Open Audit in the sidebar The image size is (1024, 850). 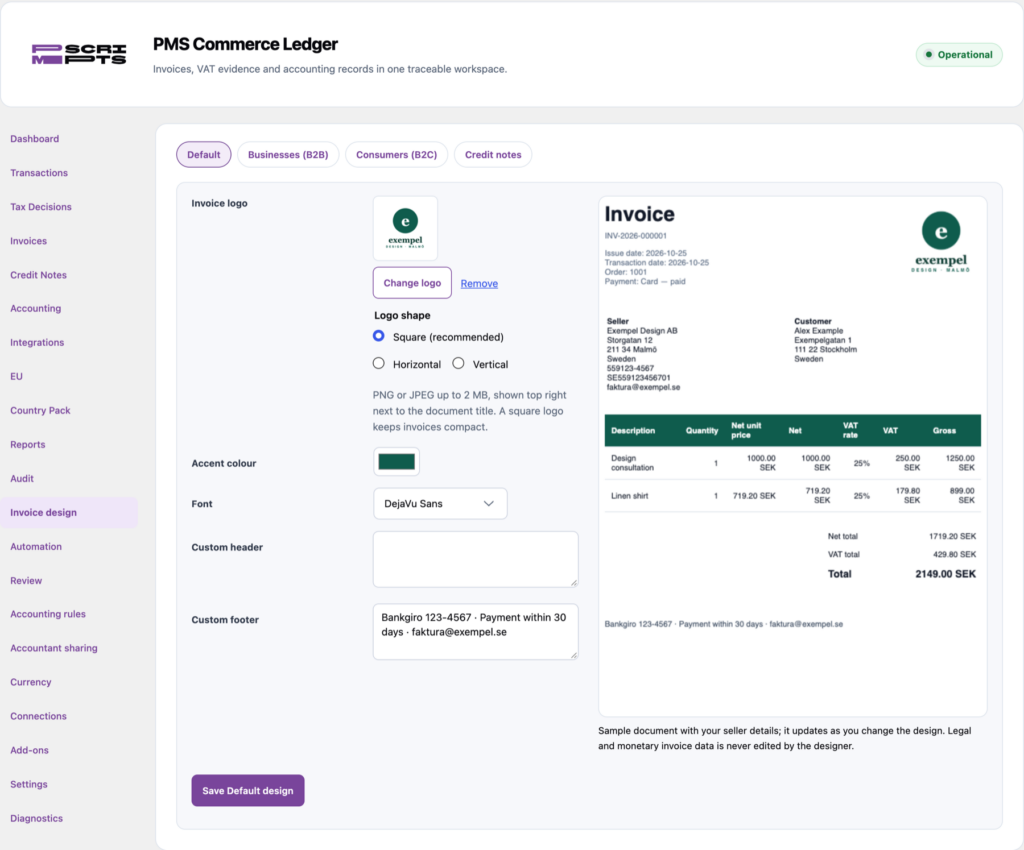[22, 479]
